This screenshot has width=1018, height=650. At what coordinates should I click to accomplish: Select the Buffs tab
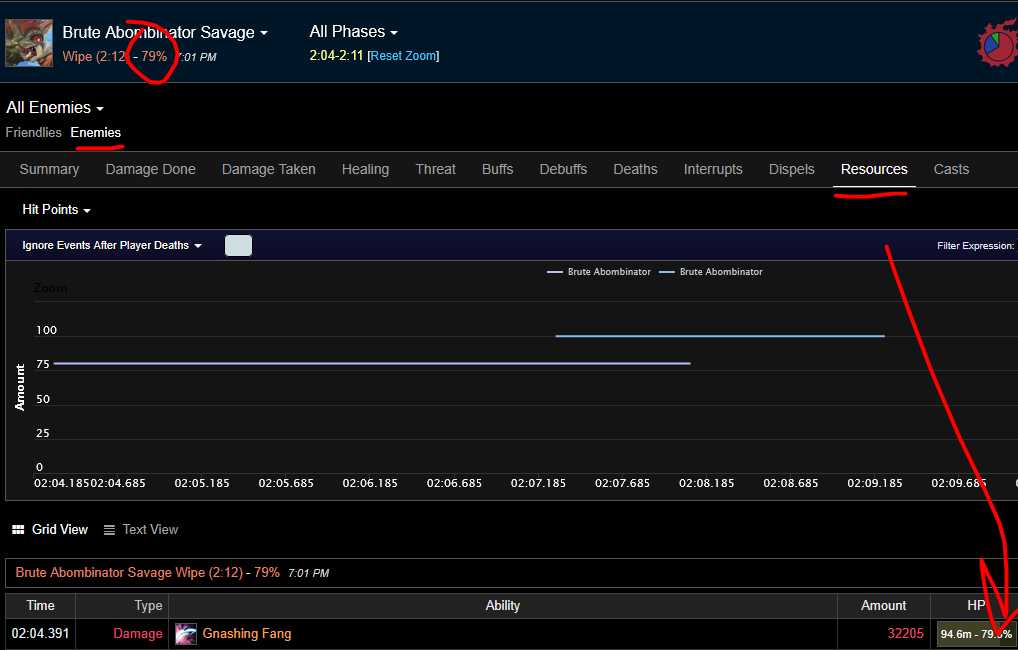tap(497, 169)
